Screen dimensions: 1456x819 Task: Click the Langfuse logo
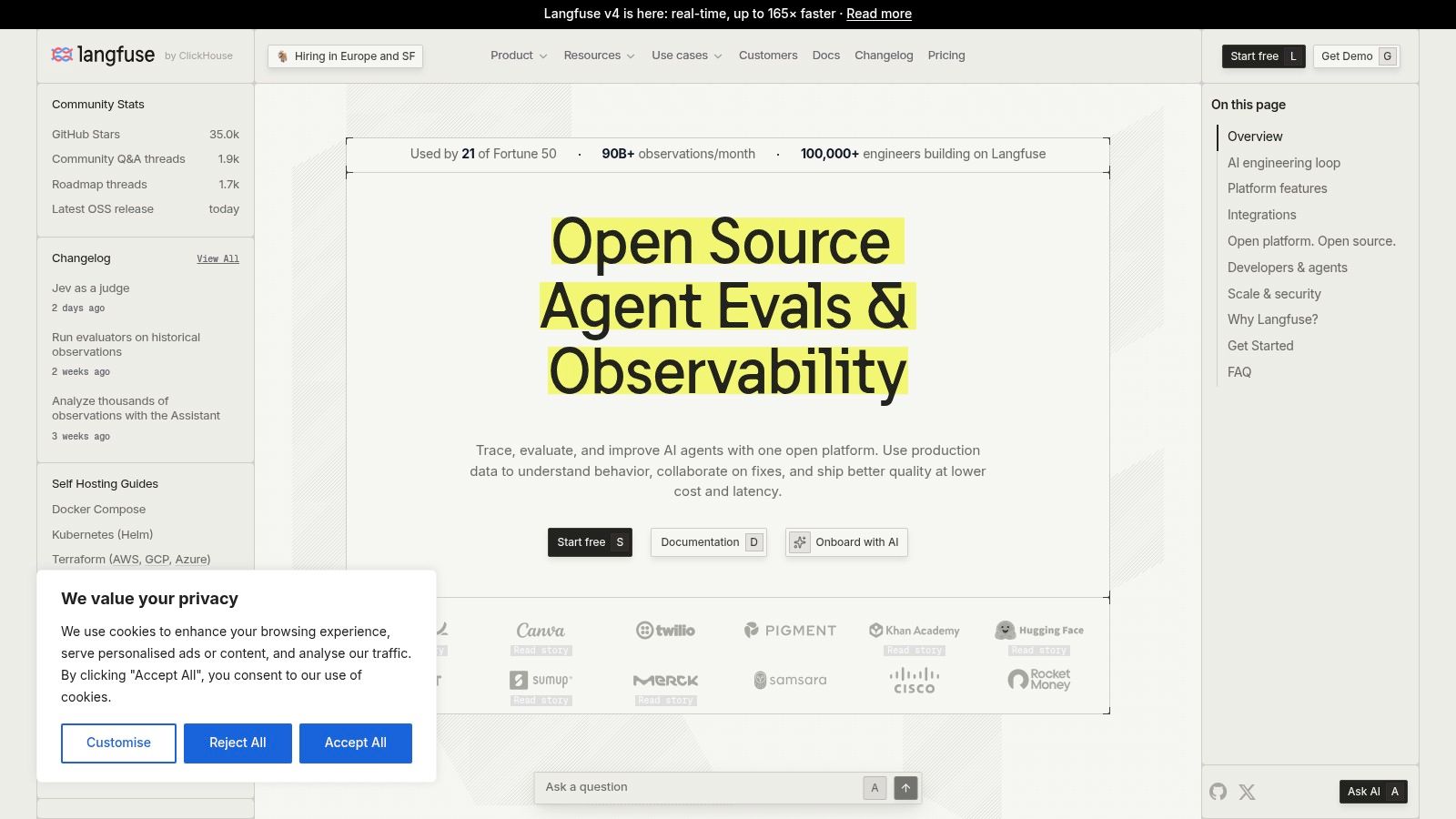click(103, 56)
